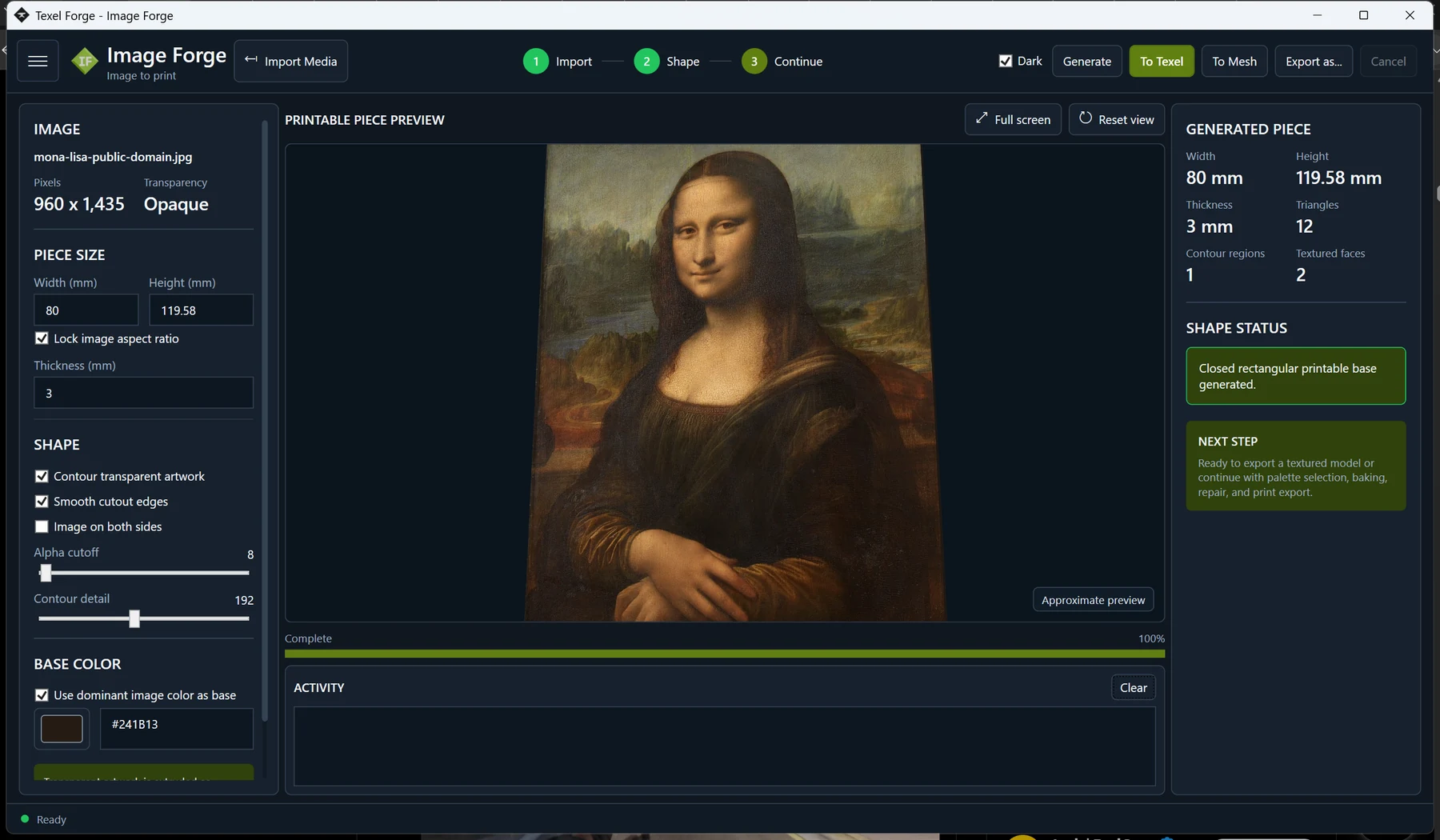
Task: Clear the Activity log
Action: 1133,687
